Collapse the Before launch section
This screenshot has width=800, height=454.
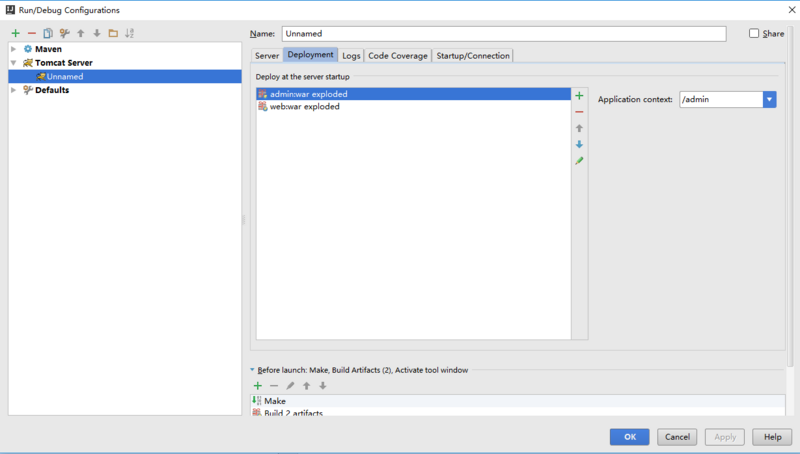tap(252, 370)
